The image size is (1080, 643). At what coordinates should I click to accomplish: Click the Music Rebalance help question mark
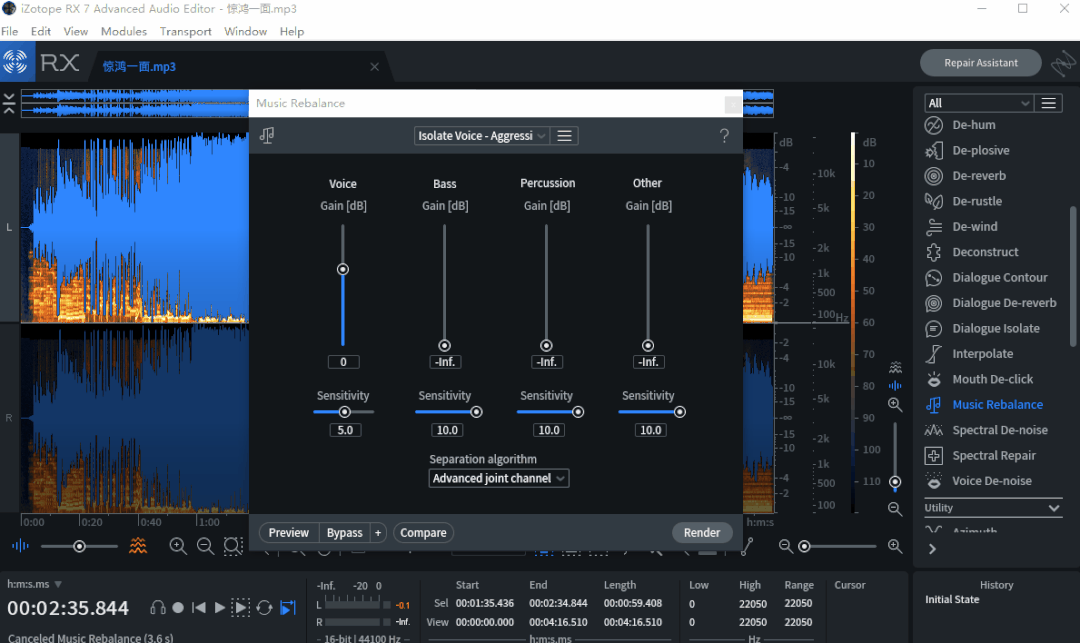pos(724,136)
